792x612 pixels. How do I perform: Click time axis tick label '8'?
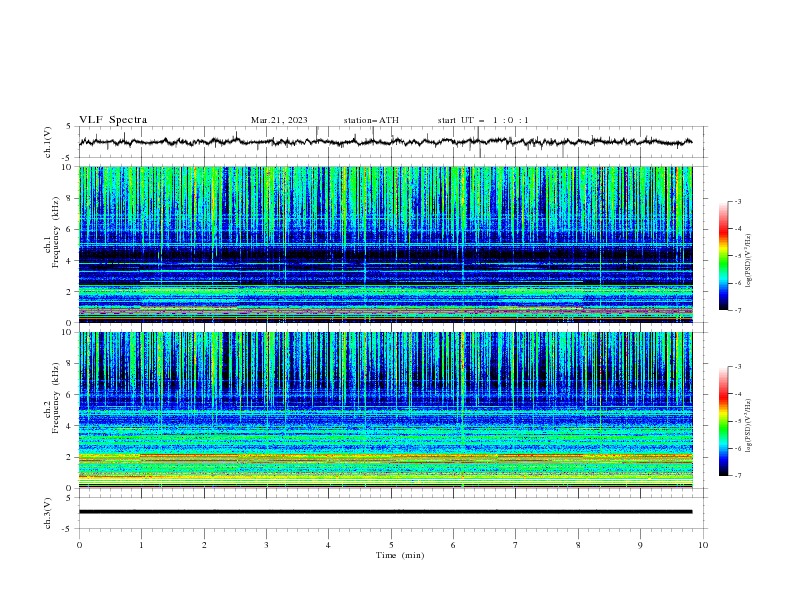[578, 545]
